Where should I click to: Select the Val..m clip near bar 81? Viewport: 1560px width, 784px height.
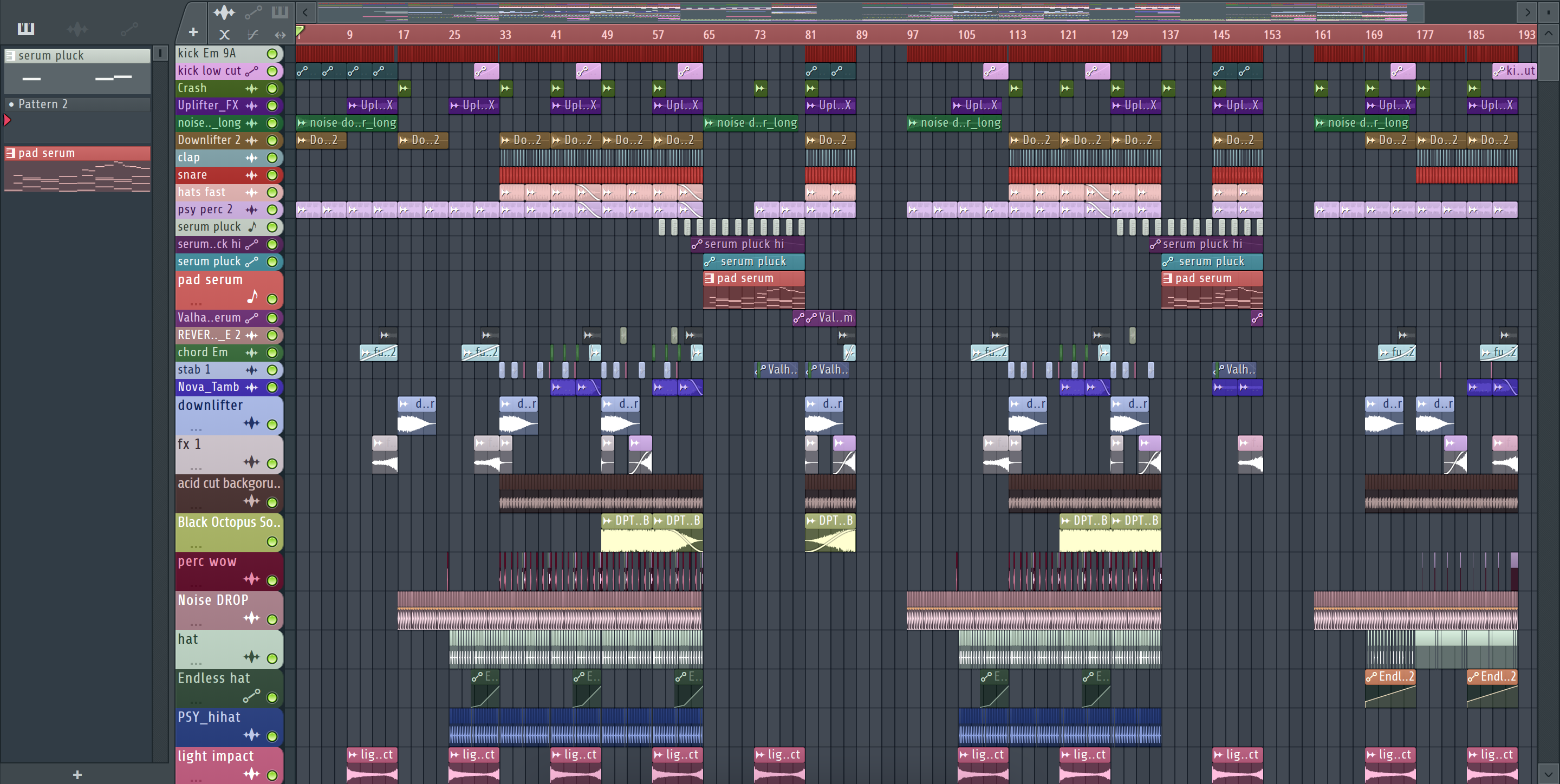coord(830,318)
